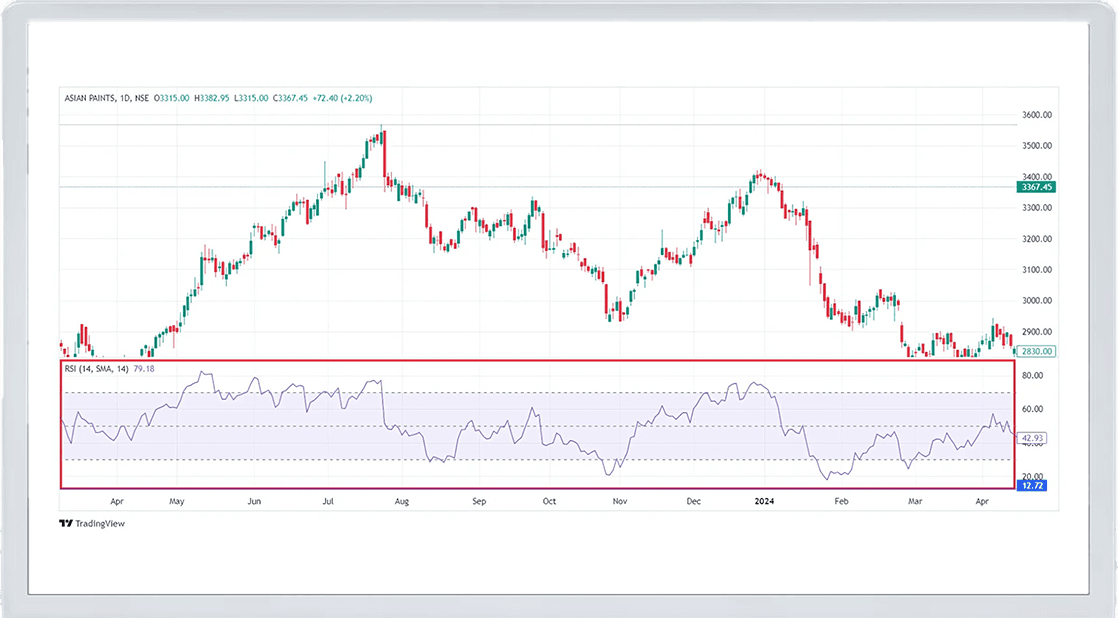Click the blue 12.72 RSI axis label

pos(1034,485)
